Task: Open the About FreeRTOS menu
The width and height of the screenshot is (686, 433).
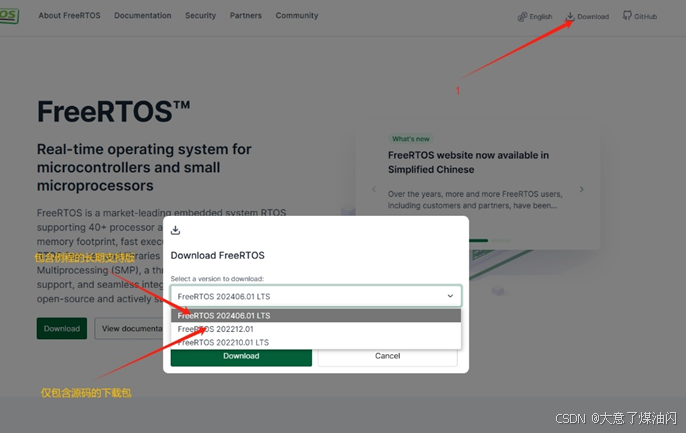Action: coord(69,15)
